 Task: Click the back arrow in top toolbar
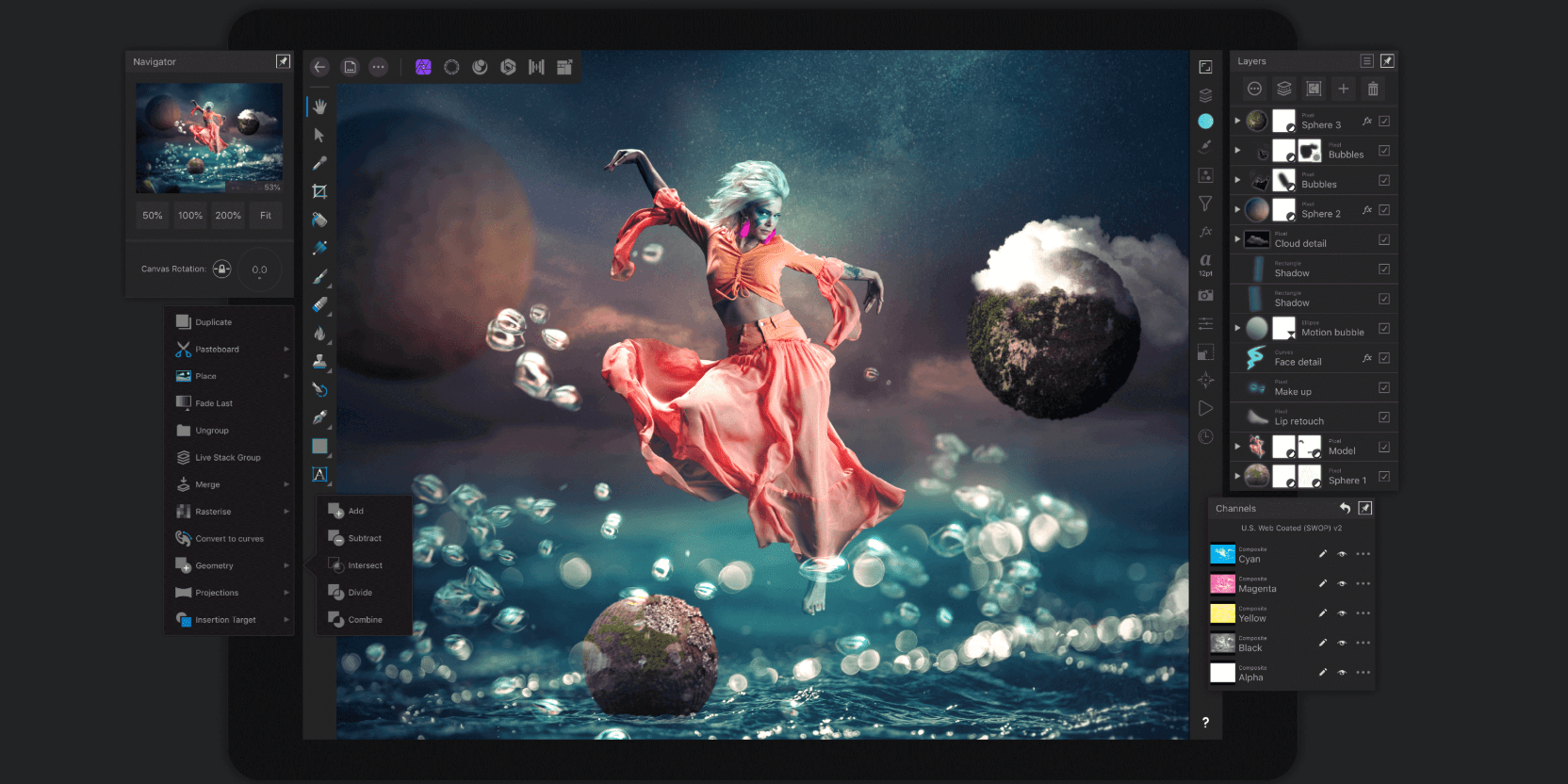pos(319,67)
